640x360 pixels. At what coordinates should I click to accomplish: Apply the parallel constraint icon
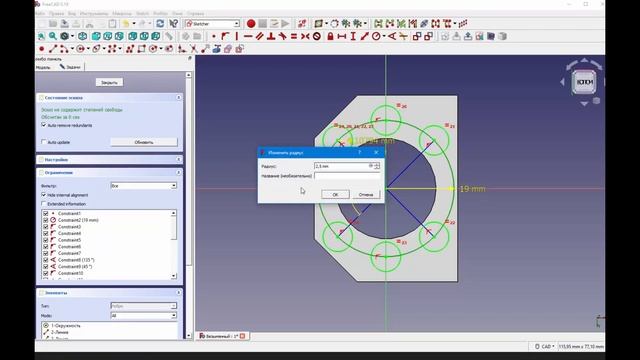click(x=259, y=36)
